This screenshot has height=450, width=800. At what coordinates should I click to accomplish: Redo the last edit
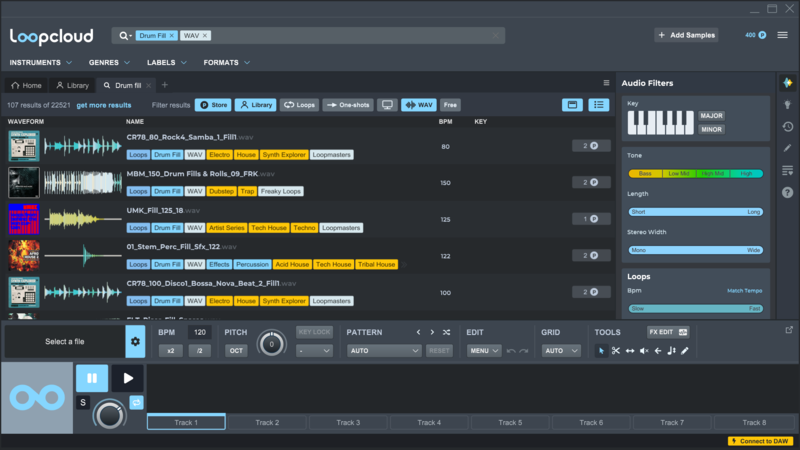(523, 351)
